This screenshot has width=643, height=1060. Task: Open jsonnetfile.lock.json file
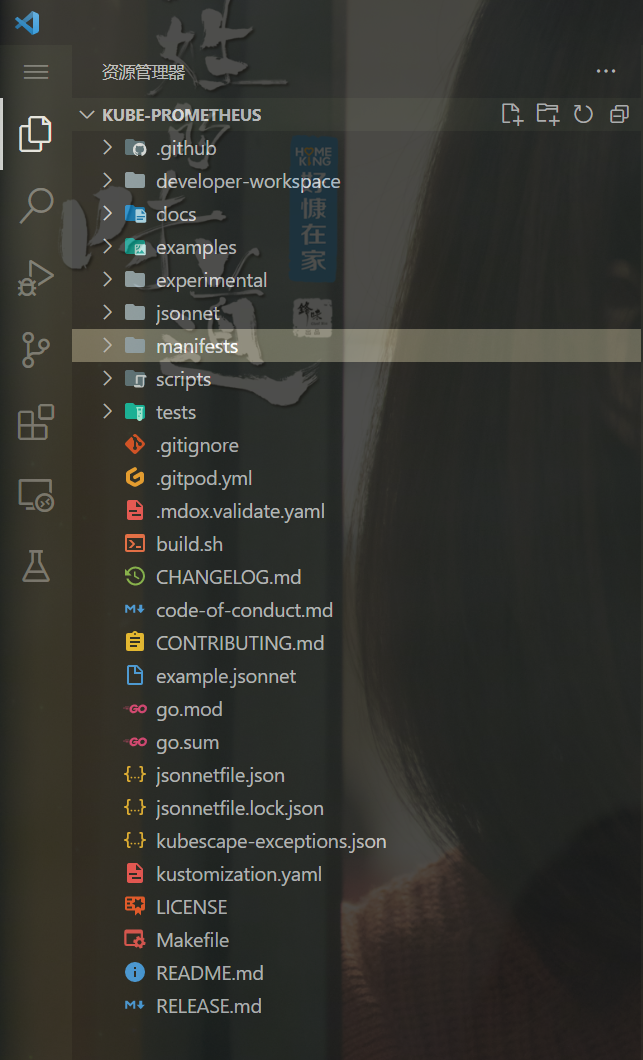click(239, 809)
